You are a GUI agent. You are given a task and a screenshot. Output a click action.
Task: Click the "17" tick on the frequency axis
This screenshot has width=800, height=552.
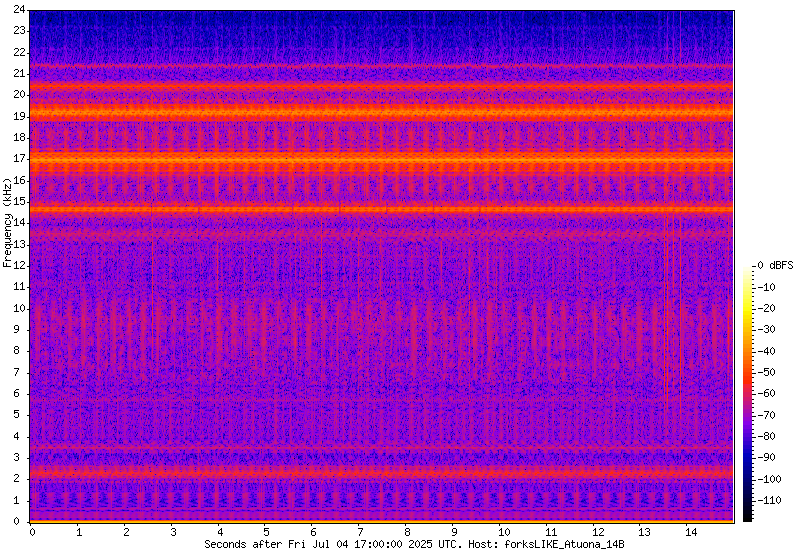pyautogui.click(x=19, y=159)
